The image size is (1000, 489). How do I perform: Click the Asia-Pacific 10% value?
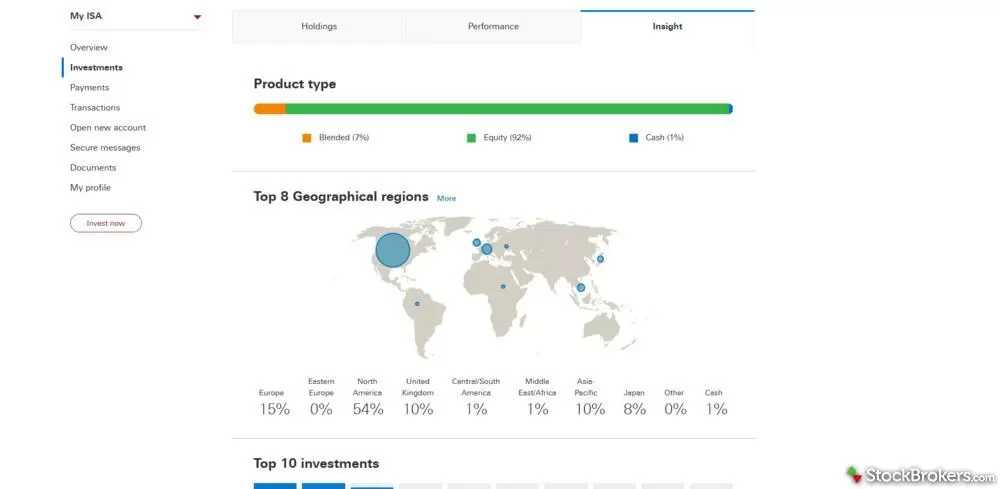click(x=590, y=409)
